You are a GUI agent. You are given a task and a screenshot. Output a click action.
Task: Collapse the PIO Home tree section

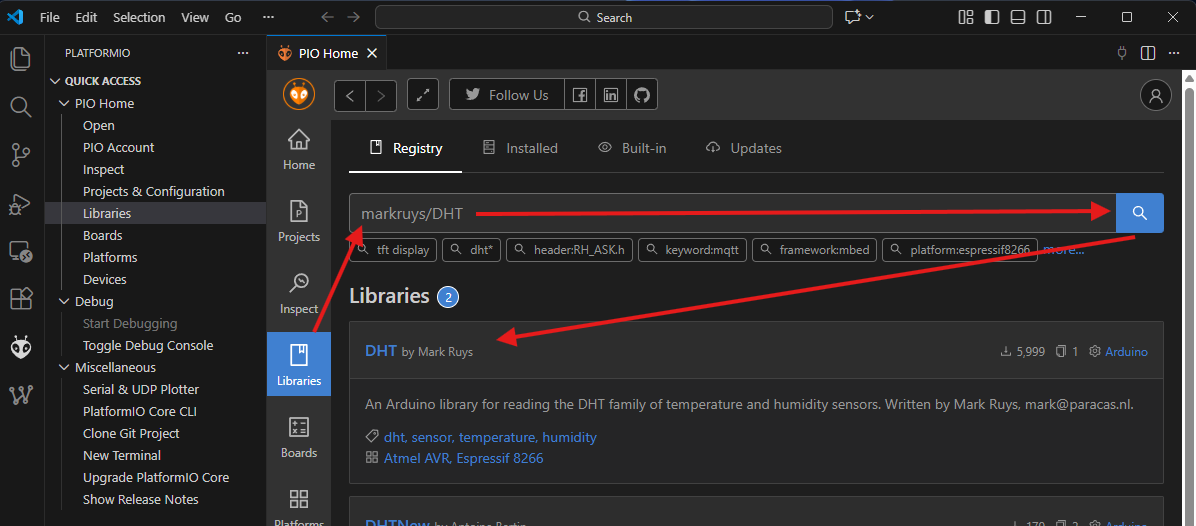(x=64, y=104)
